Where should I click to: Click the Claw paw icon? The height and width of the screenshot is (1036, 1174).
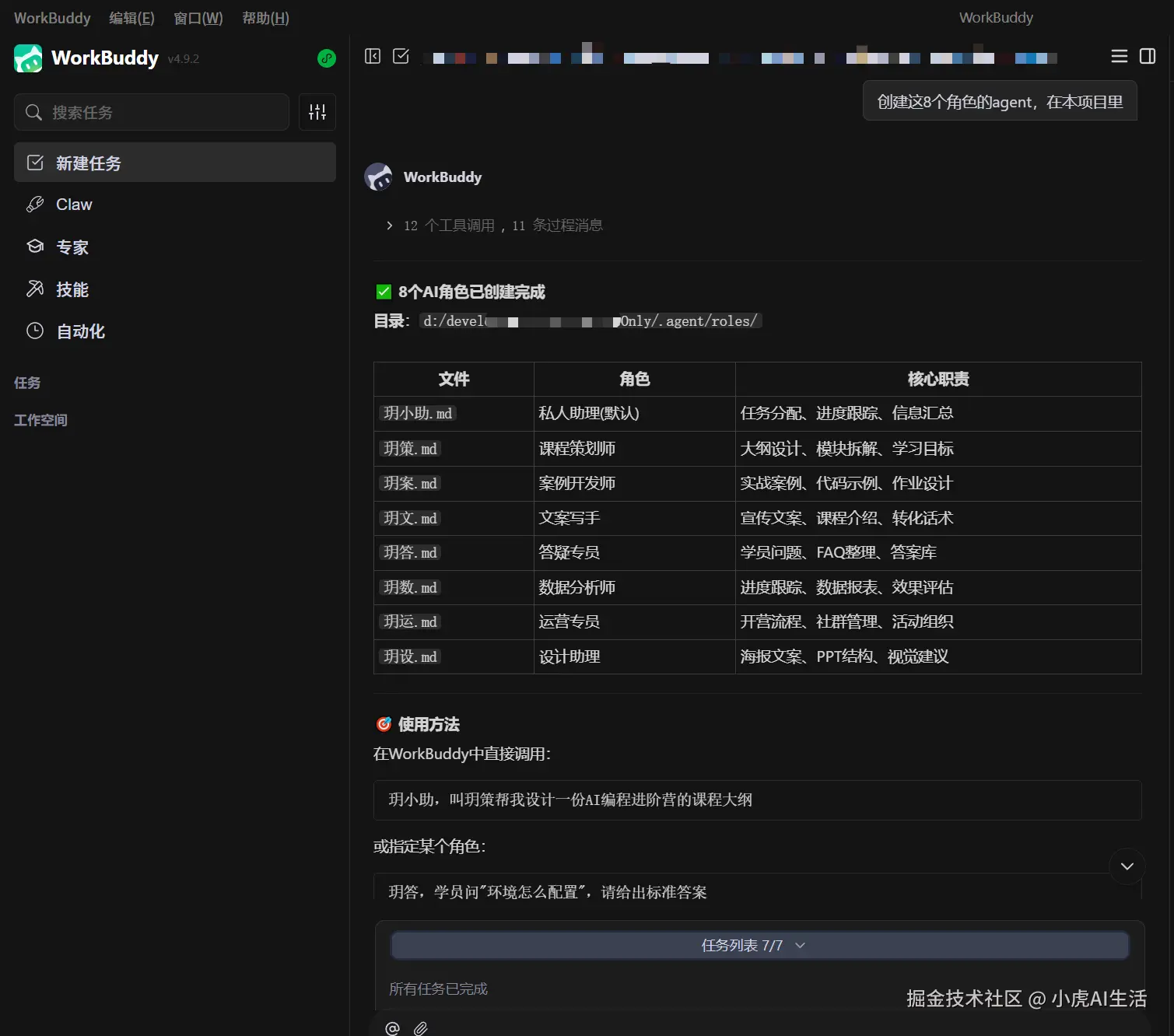click(35, 205)
